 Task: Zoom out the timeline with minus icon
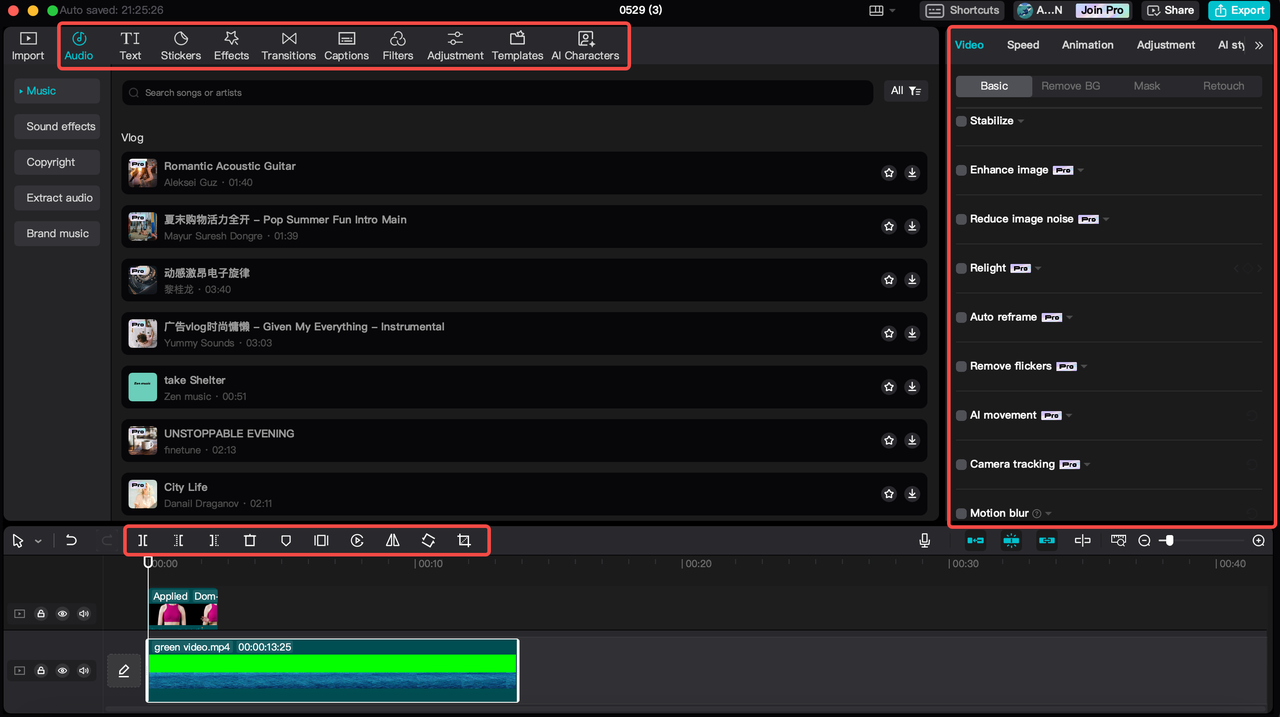tap(1144, 540)
